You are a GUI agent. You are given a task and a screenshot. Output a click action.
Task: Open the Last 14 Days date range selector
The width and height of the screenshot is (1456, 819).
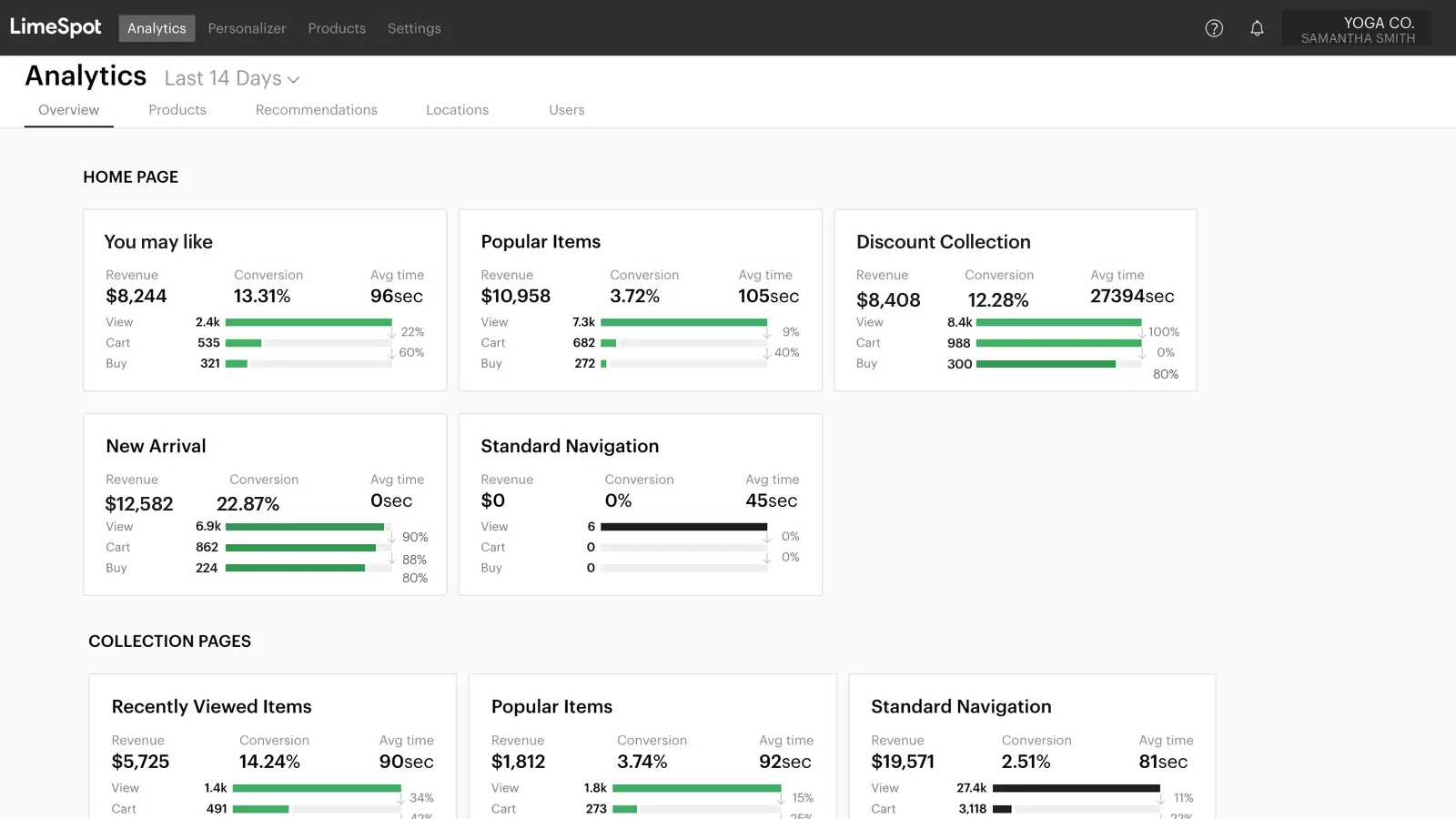(223, 78)
